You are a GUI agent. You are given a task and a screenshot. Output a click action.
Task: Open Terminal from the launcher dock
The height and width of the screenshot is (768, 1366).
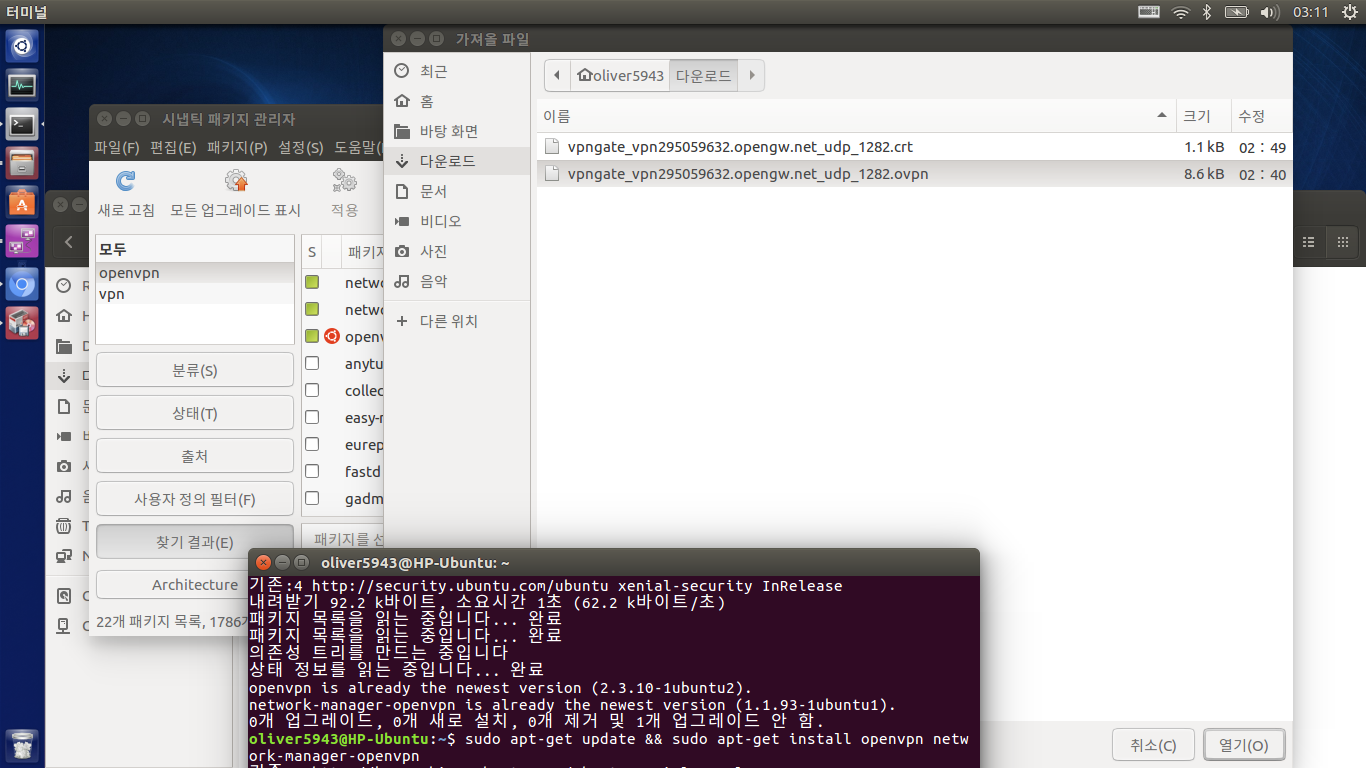coord(22,124)
